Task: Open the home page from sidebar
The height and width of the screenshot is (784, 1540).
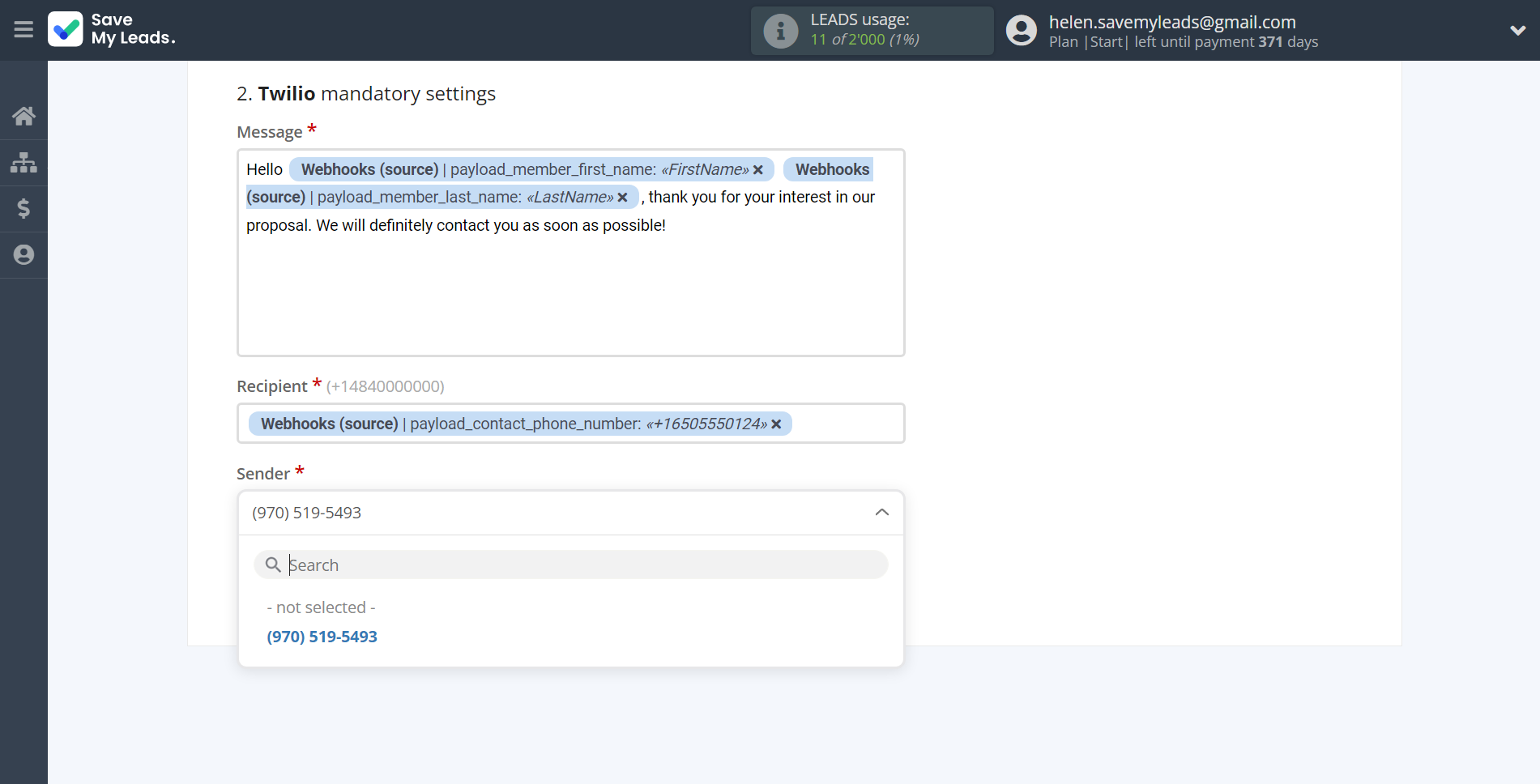Action: [23, 116]
